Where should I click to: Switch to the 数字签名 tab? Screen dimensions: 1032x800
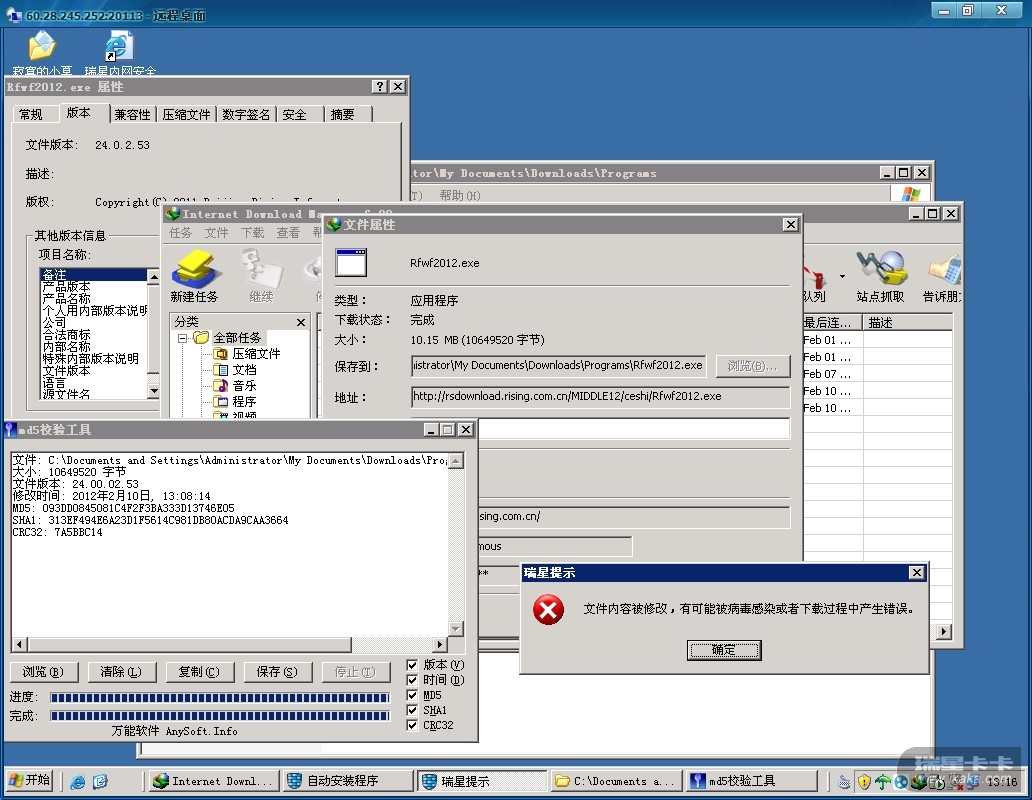pos(246,114)
